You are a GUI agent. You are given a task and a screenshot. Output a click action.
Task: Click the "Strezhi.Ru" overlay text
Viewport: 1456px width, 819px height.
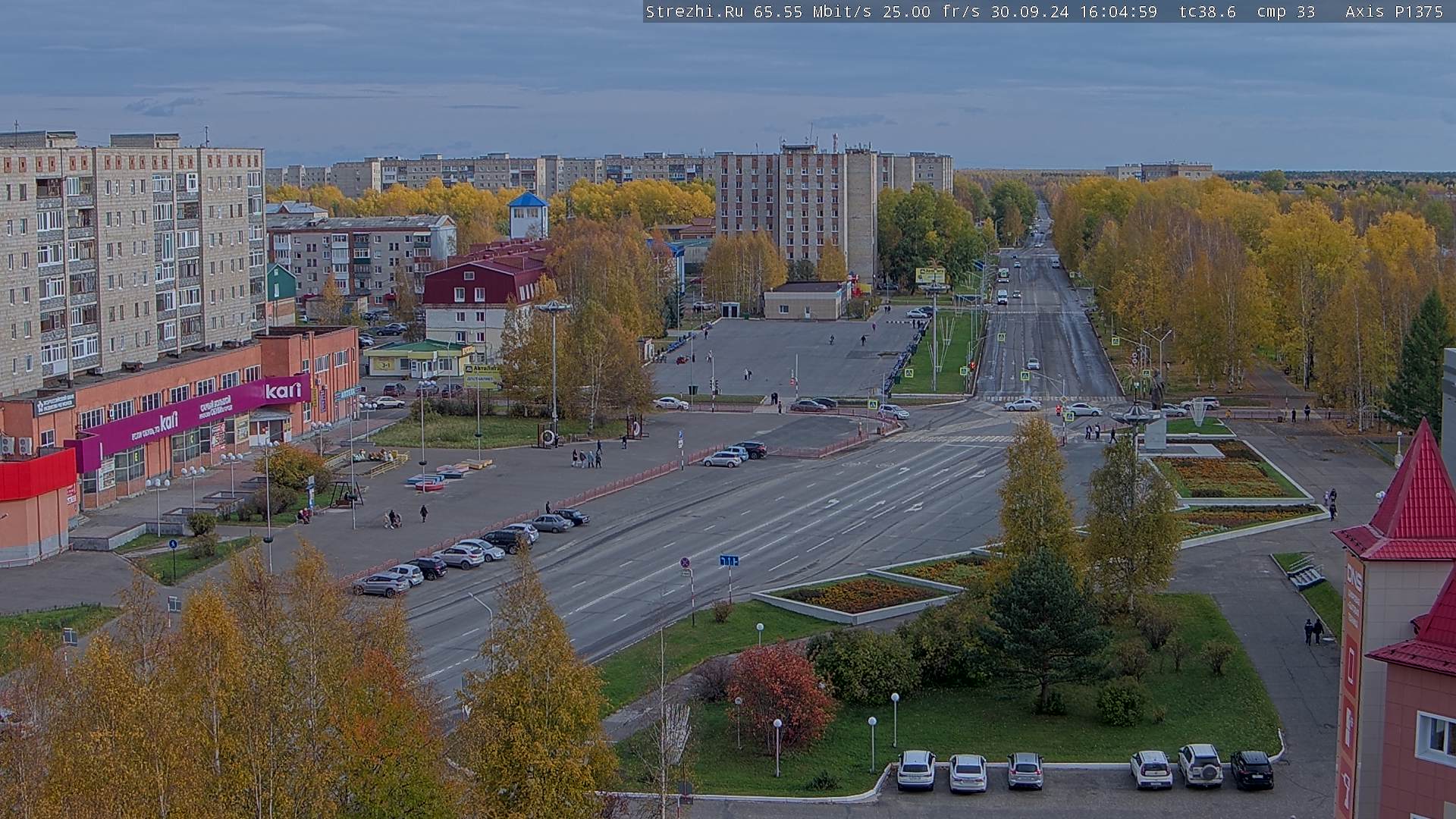coord(695,11)
